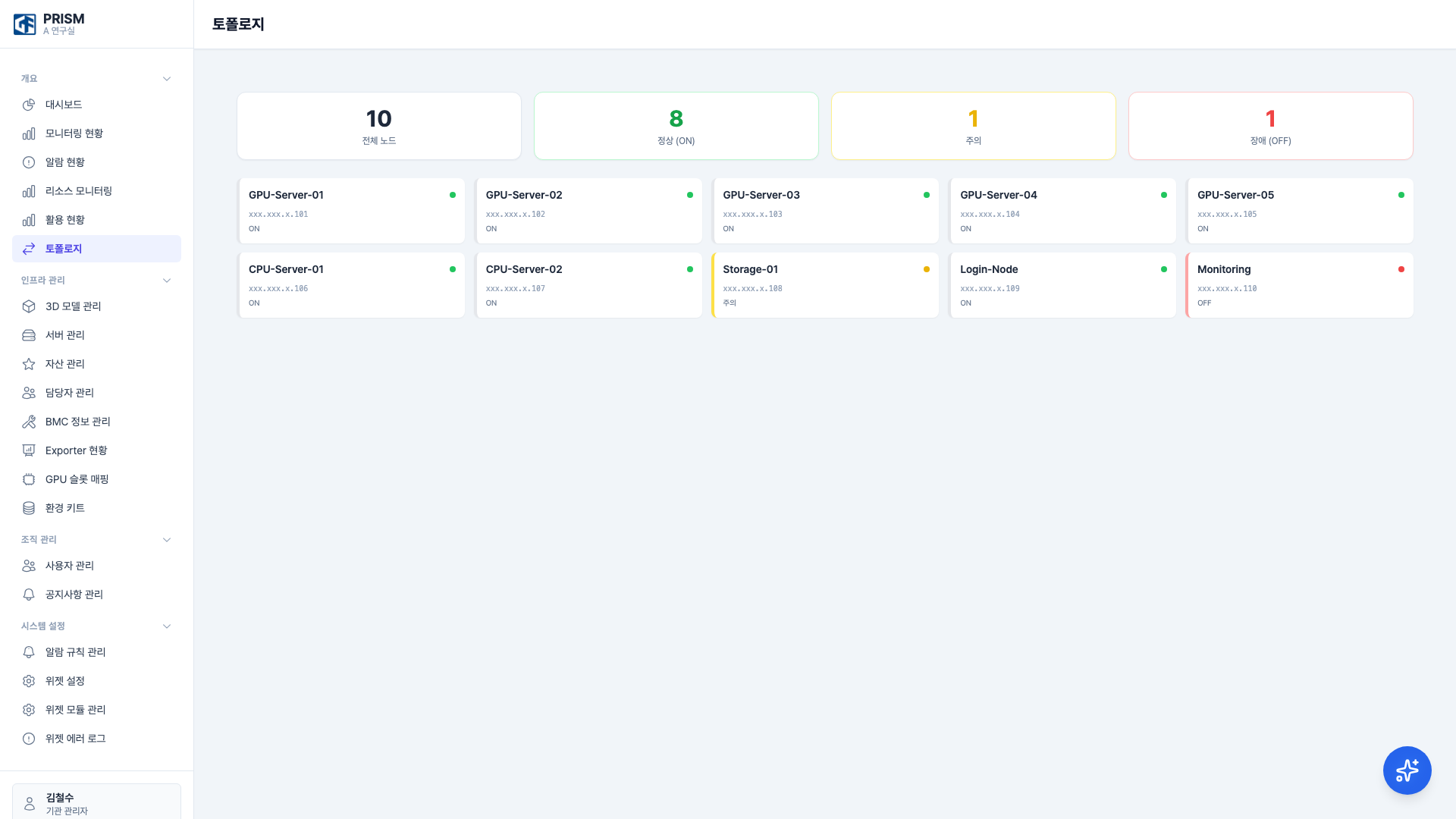Click the 토폴로지 page heading
This screenshot has height=819, width=1456.
pyautogui.click(x=238, y=24)
